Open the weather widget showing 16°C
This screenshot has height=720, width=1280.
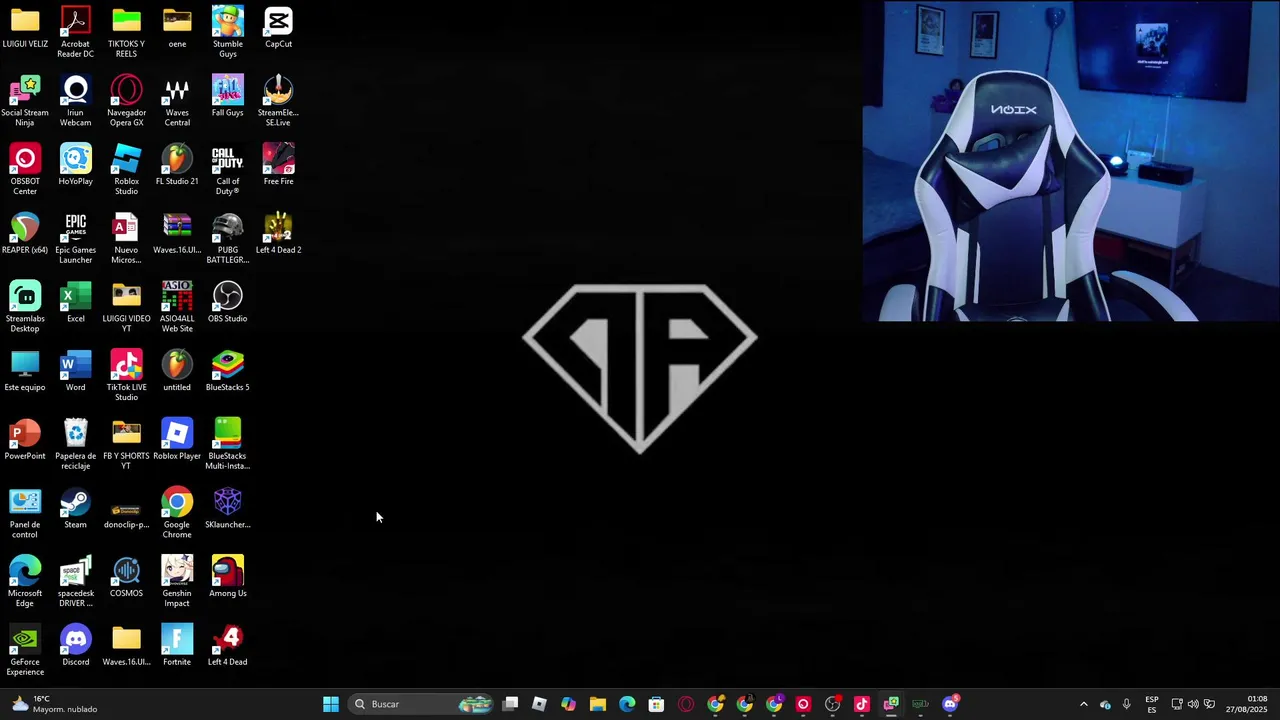tap(54, 704)
